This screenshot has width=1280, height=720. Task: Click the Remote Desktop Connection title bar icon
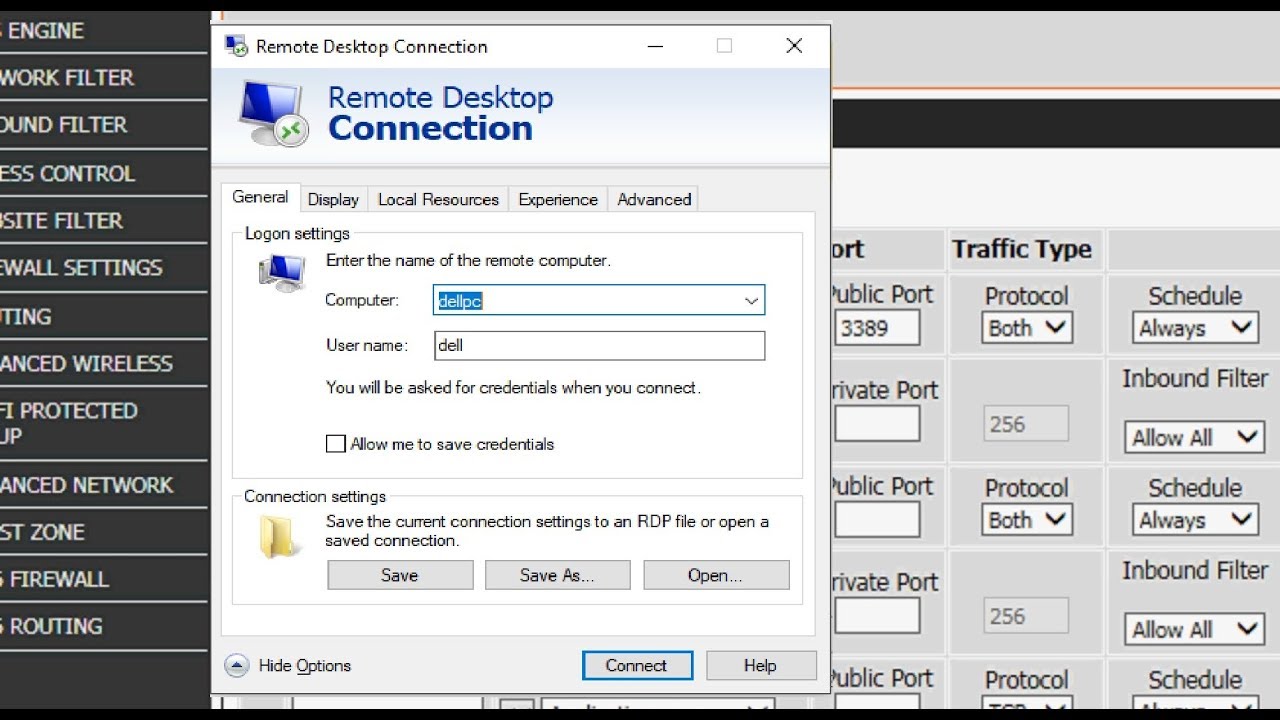pos(236,46)
